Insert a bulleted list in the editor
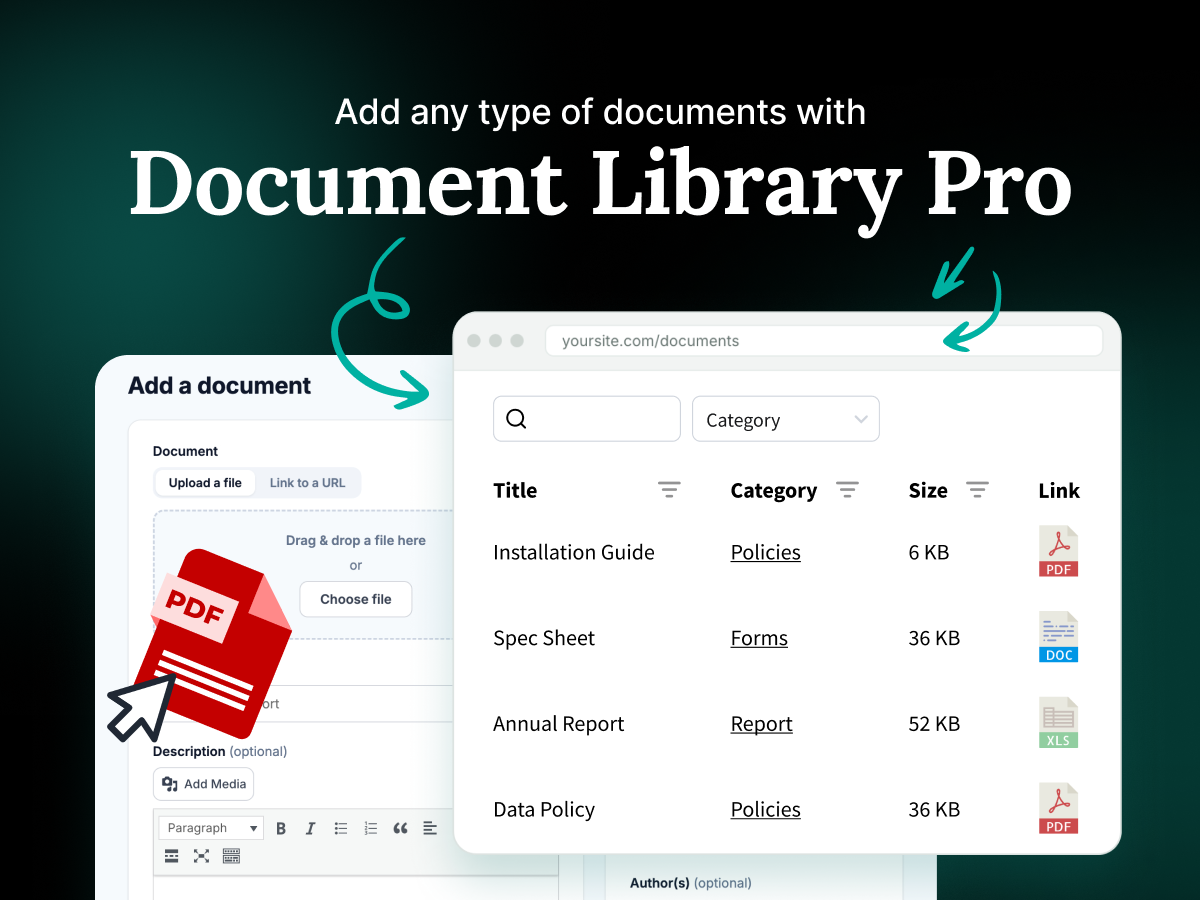The image size is (1200, 900). point(341,828)
